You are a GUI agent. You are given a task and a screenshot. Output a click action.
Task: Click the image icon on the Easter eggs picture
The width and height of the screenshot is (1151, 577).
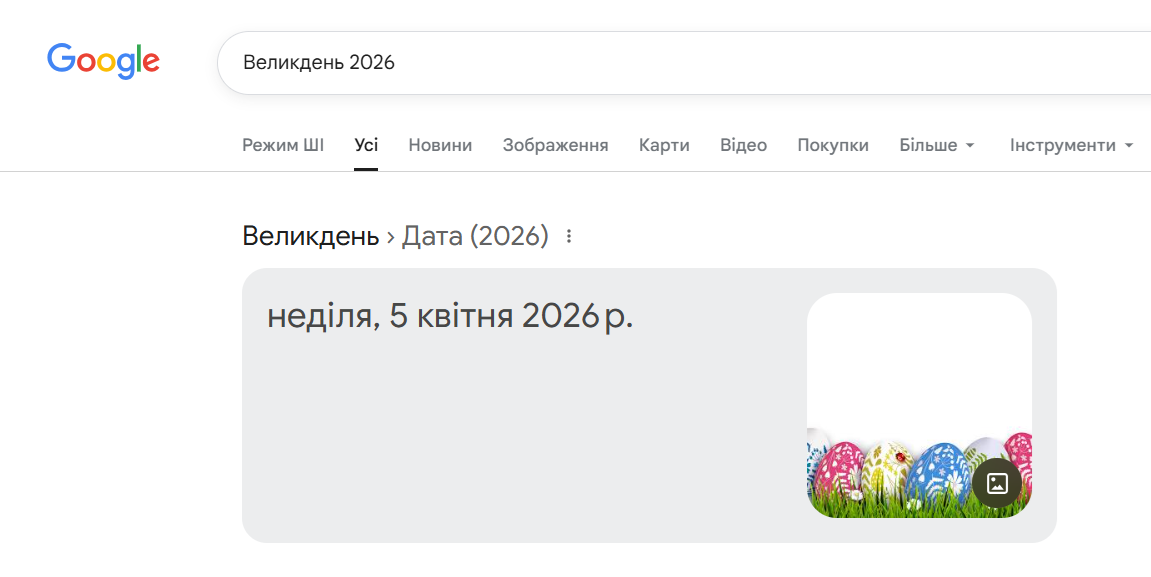pyautogui.click(x=997, y=483)
